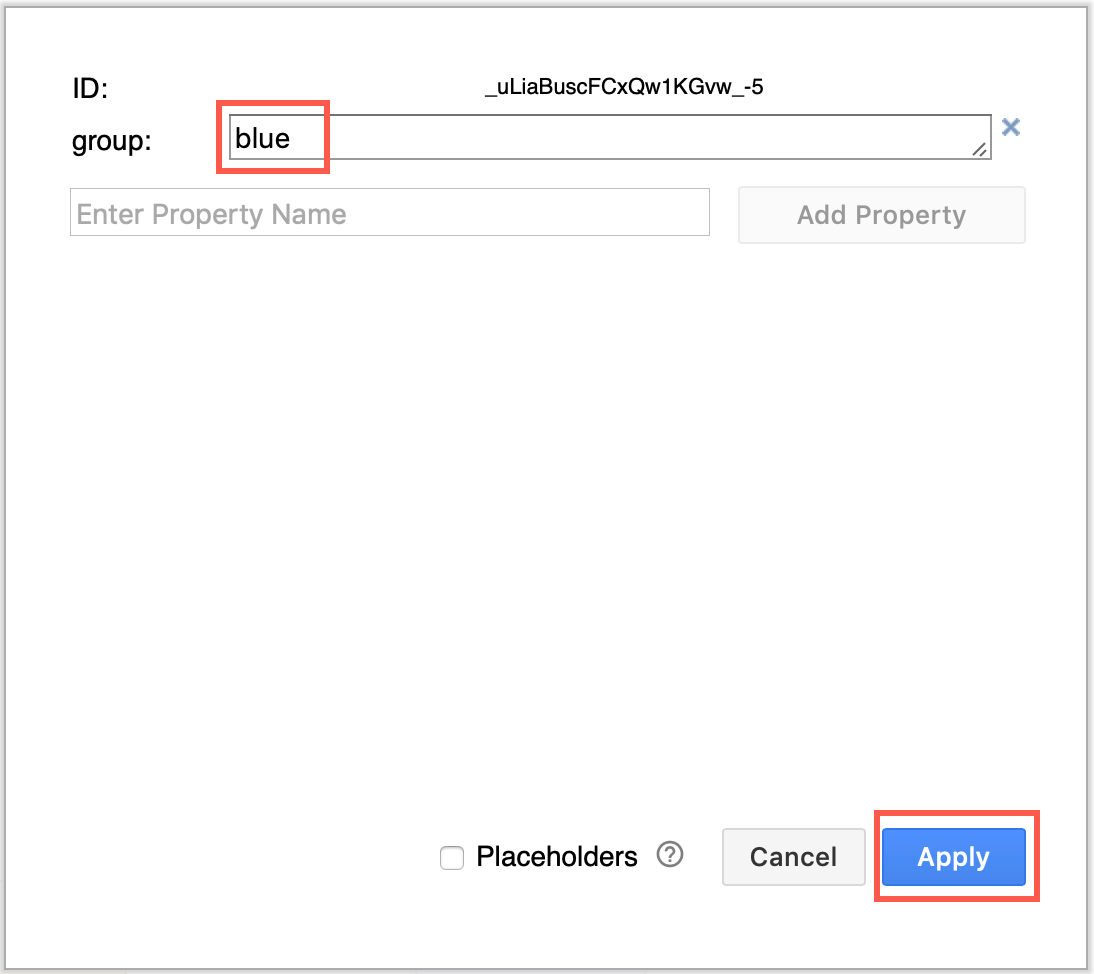Click the Placeholders label
The width and height of the screenshot is (1094, 974).
(x=556, y=856)
